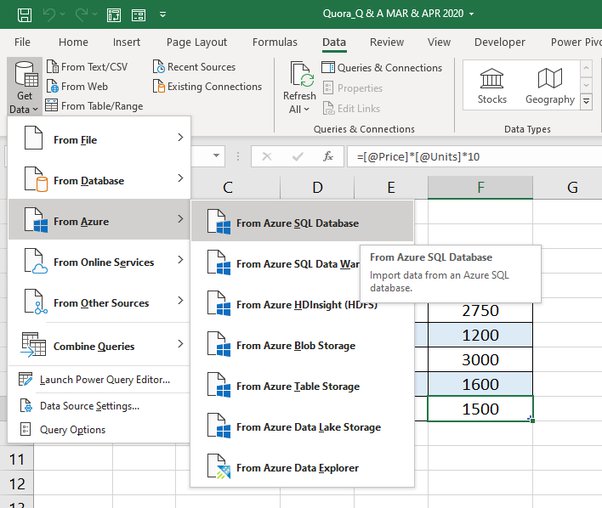Open Existing Connections

(x=207, y=86)
